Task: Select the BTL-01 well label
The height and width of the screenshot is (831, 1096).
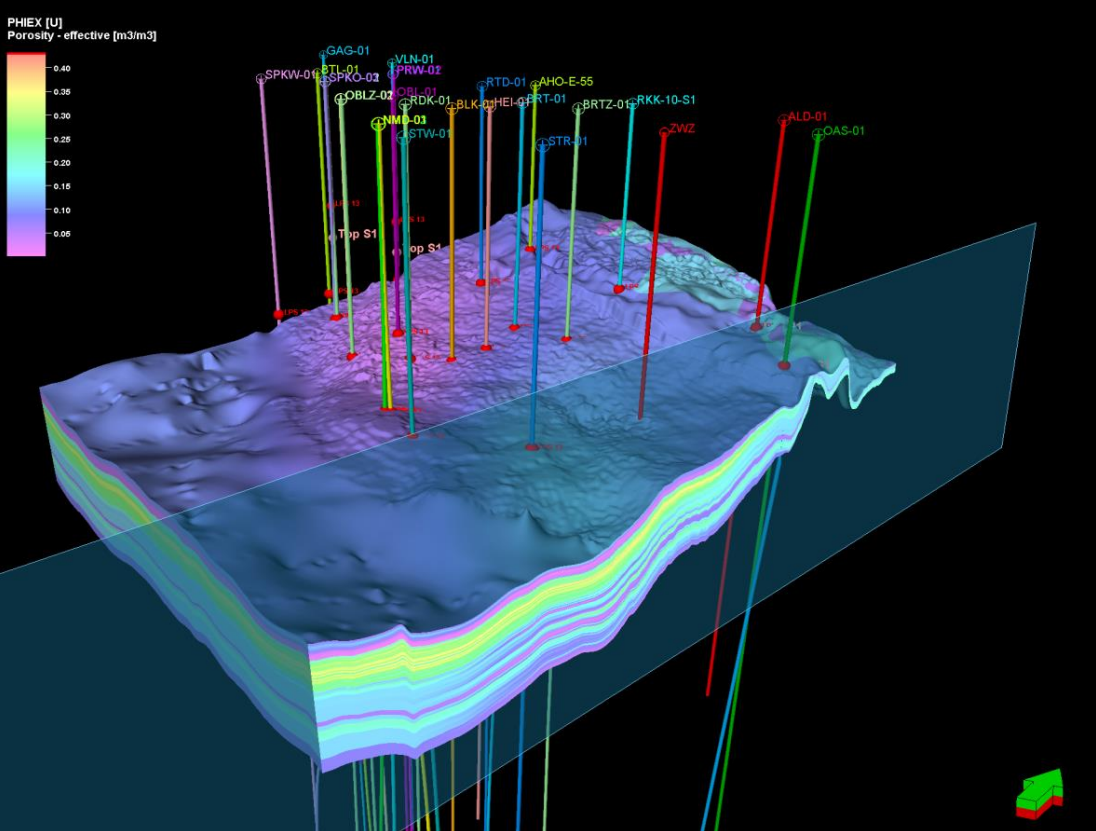Action: [340, 69]
